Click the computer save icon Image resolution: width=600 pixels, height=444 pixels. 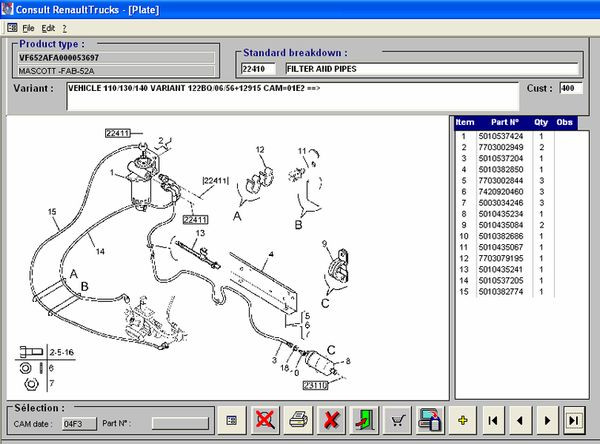click(x=430, y=420)
